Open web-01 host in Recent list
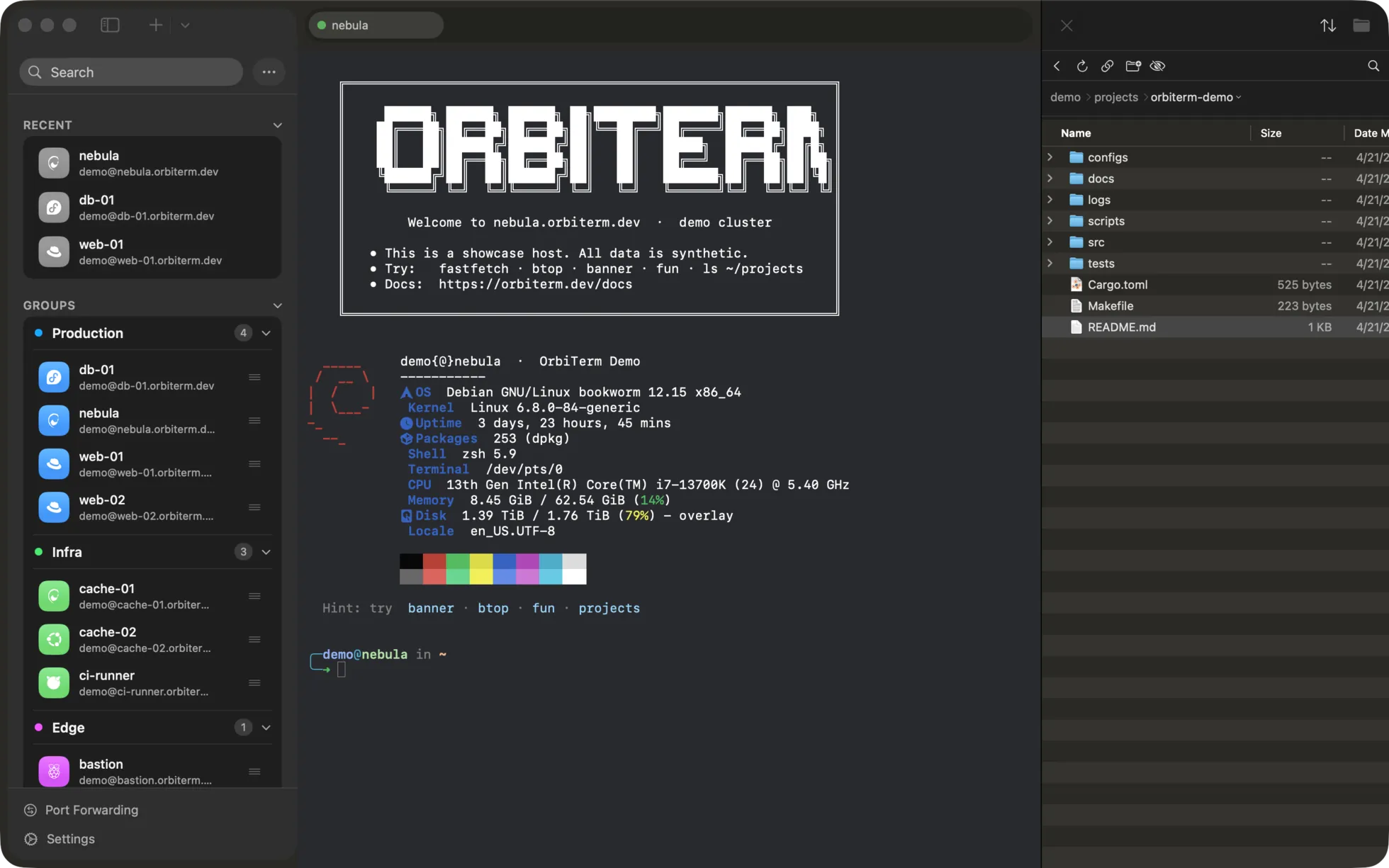Image resolution: width=1389 pixels, height=868 pixels. [152, 252]
